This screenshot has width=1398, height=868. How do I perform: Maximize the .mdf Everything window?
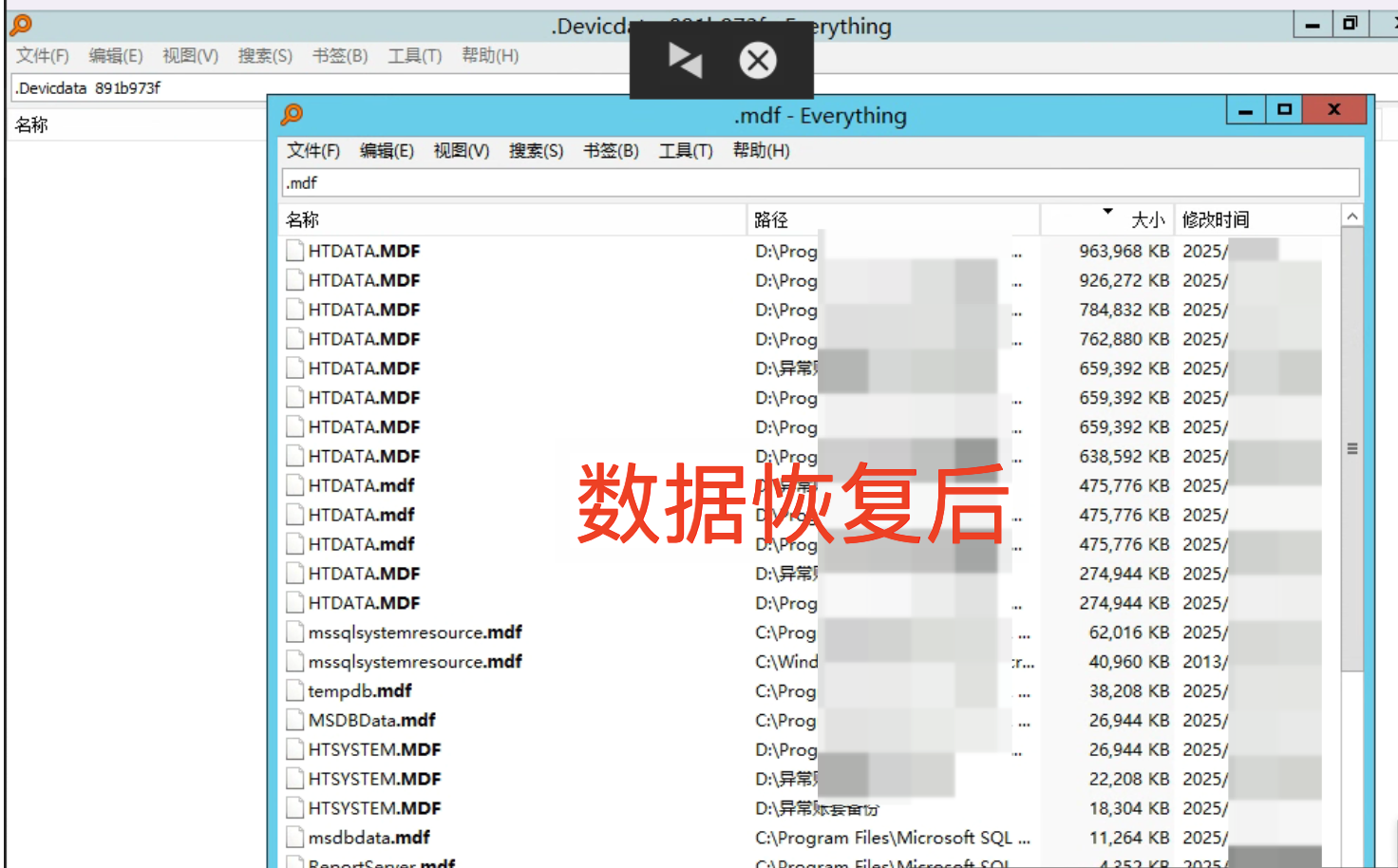coord(1284,110)
